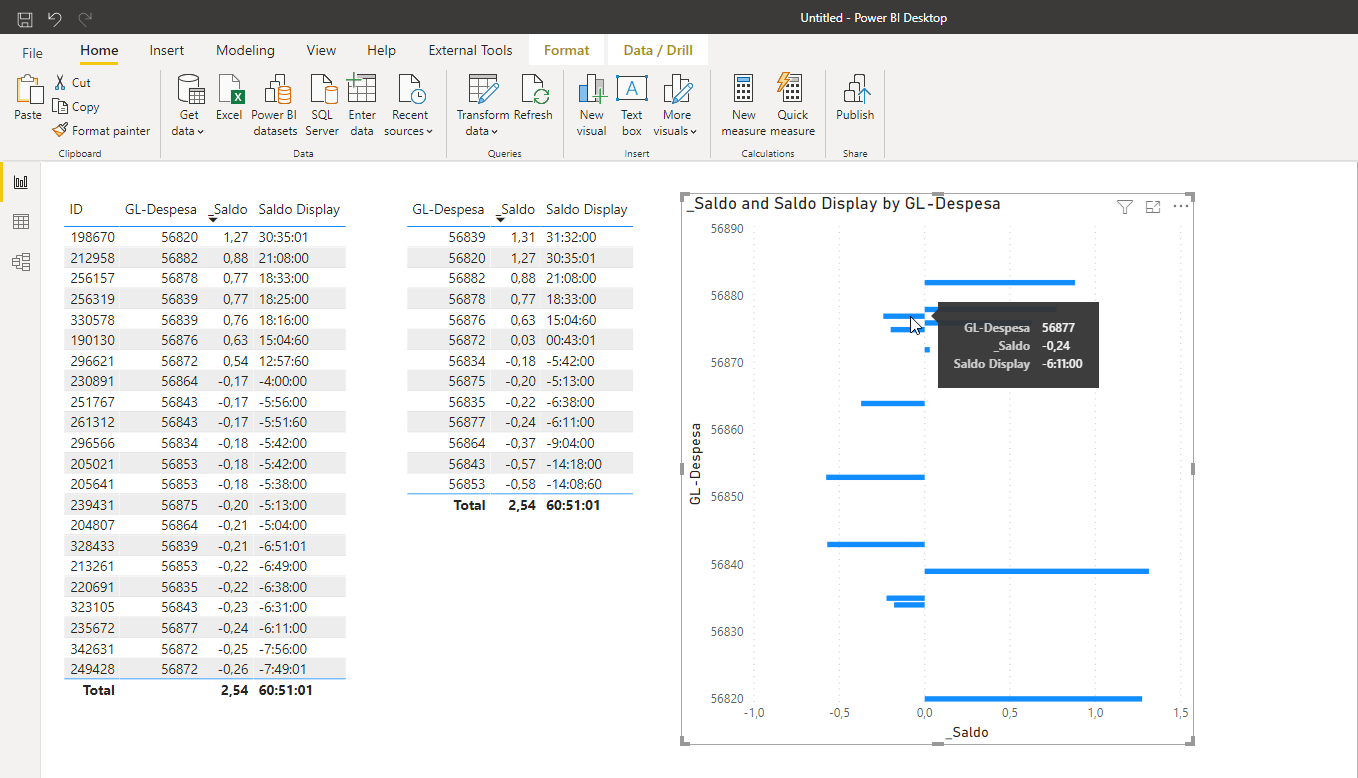Redo the action in the title bar
This screenshot has width=1358, height=778.
coord(85,18)
